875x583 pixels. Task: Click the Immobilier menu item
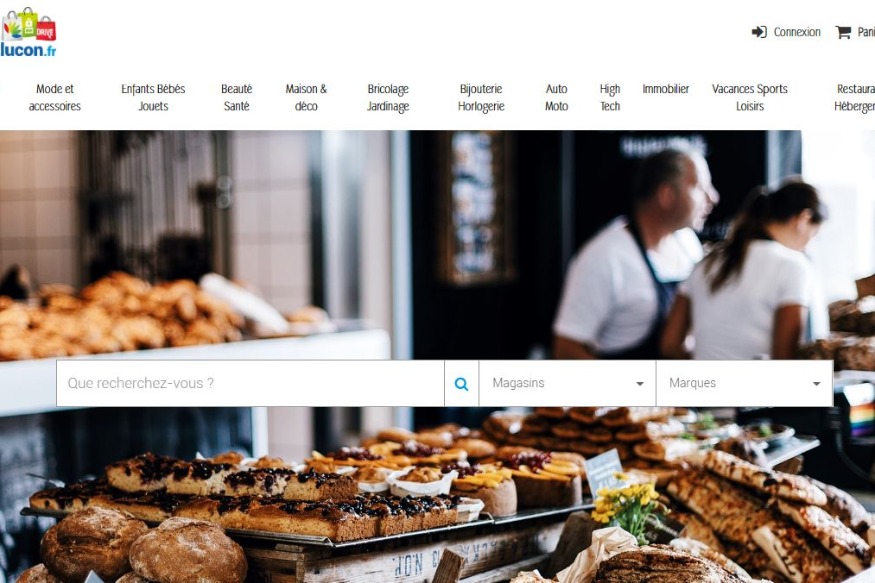point(666,89)
